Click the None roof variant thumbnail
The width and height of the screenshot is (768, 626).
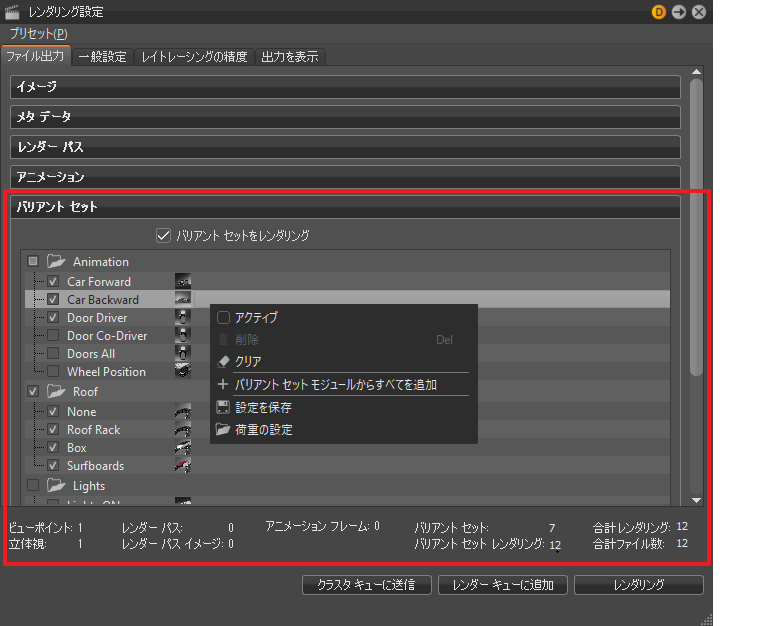[183, 411]
